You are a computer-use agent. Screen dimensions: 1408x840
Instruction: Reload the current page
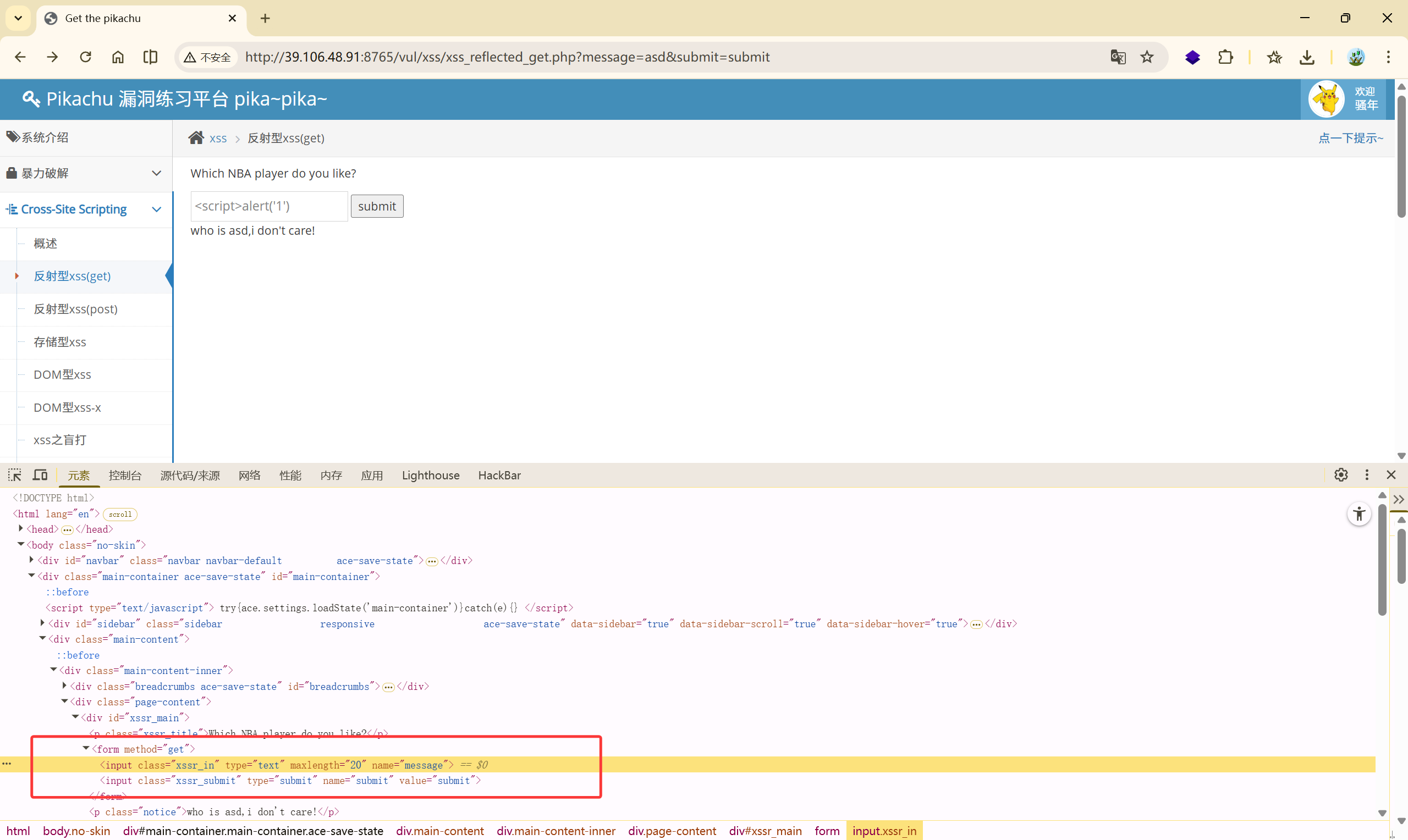(85, 57)
